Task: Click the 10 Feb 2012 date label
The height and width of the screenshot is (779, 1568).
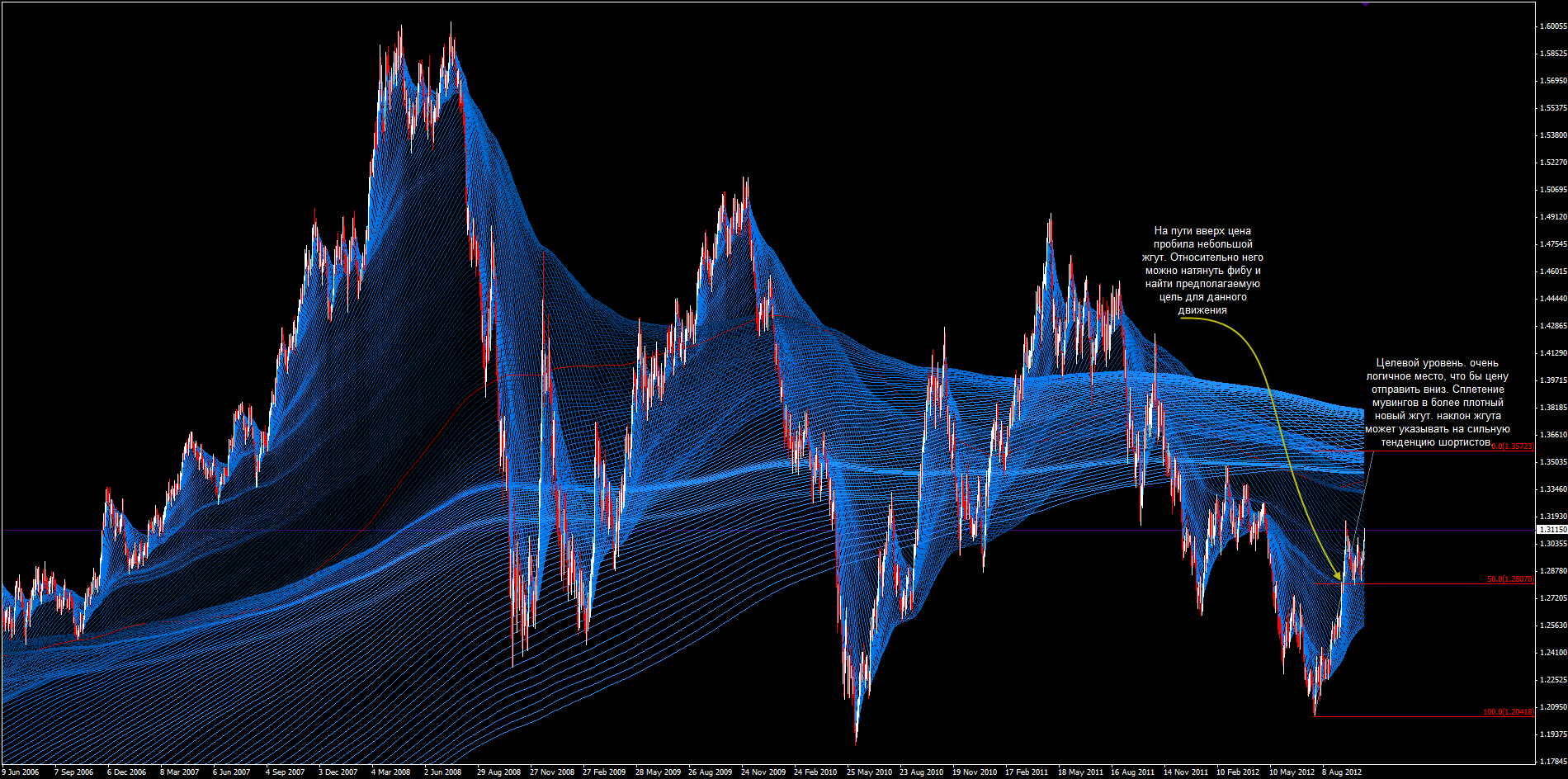Action: pos(1238,772)
